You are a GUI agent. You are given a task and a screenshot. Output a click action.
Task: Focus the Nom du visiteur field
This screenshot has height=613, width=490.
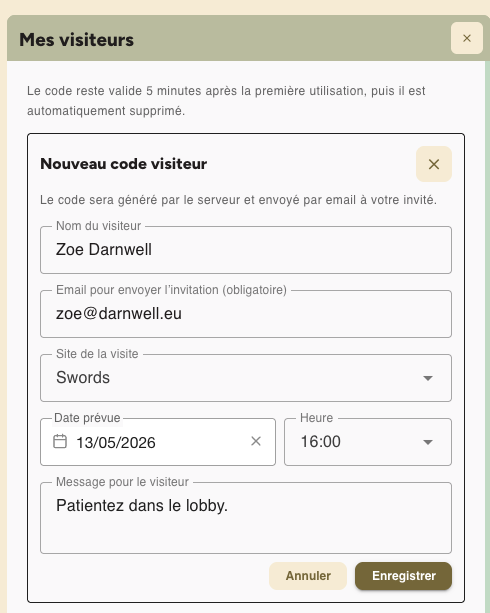(x=246, y=250)
